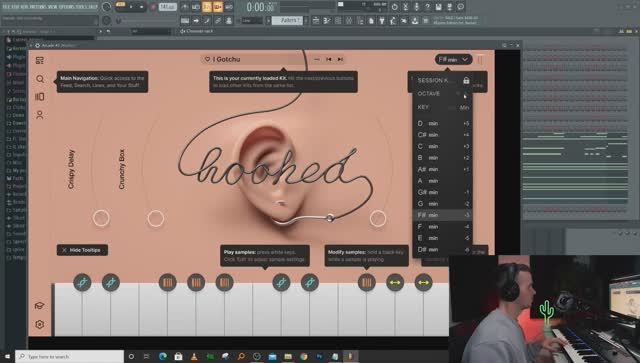Select C# min from the key list
Image resolution: width=640 pixels, height=363 pixels.
[x=442, y=135]
